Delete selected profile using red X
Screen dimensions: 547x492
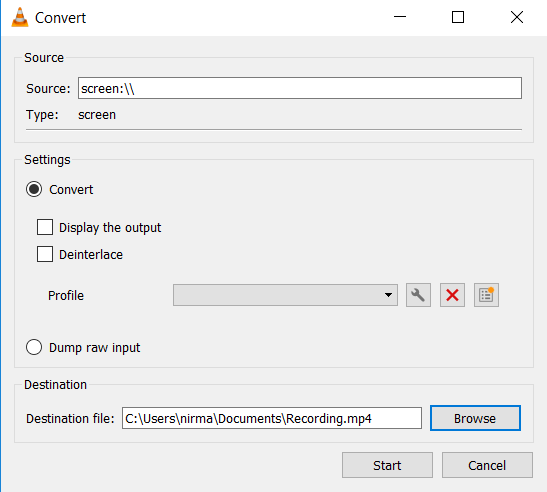pos(452,295)
